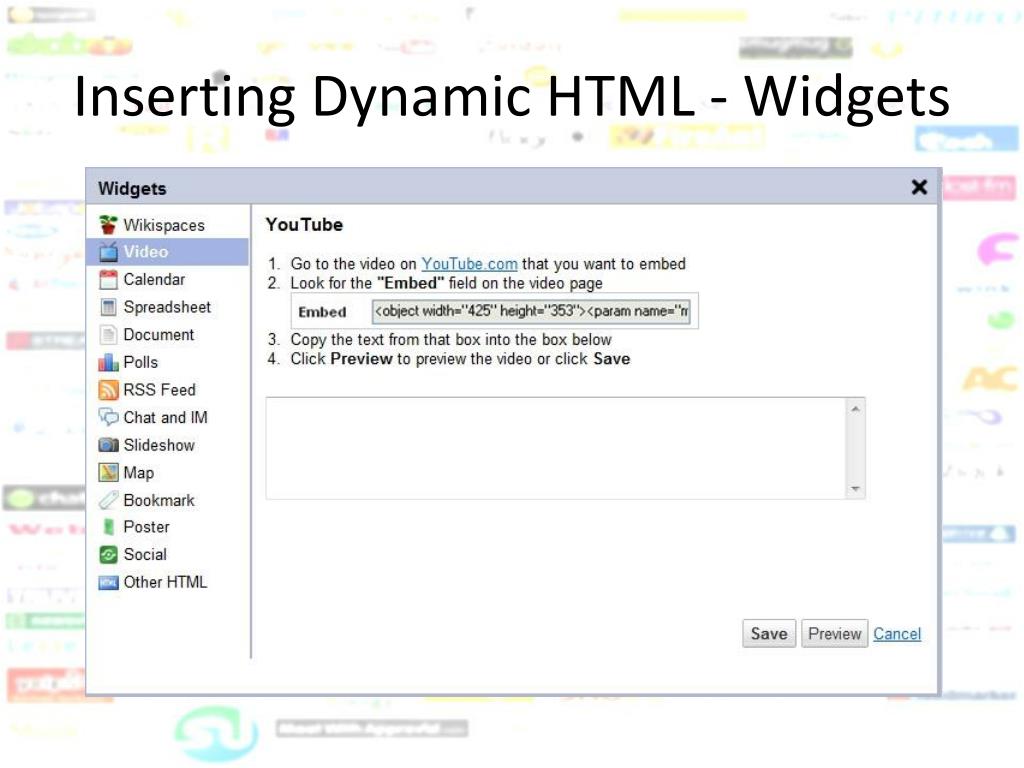Click the Cancel link
The height and width of the screenshot is (768, 1024).
tap(897, 633)
